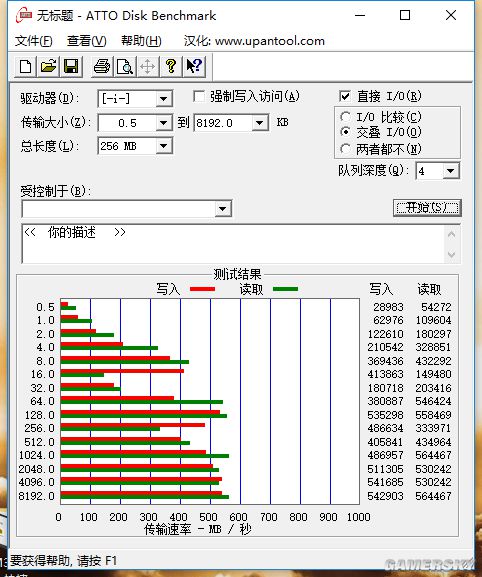Click the description box scroll up arrow
482x577 pixels.
tap(452, 234)
